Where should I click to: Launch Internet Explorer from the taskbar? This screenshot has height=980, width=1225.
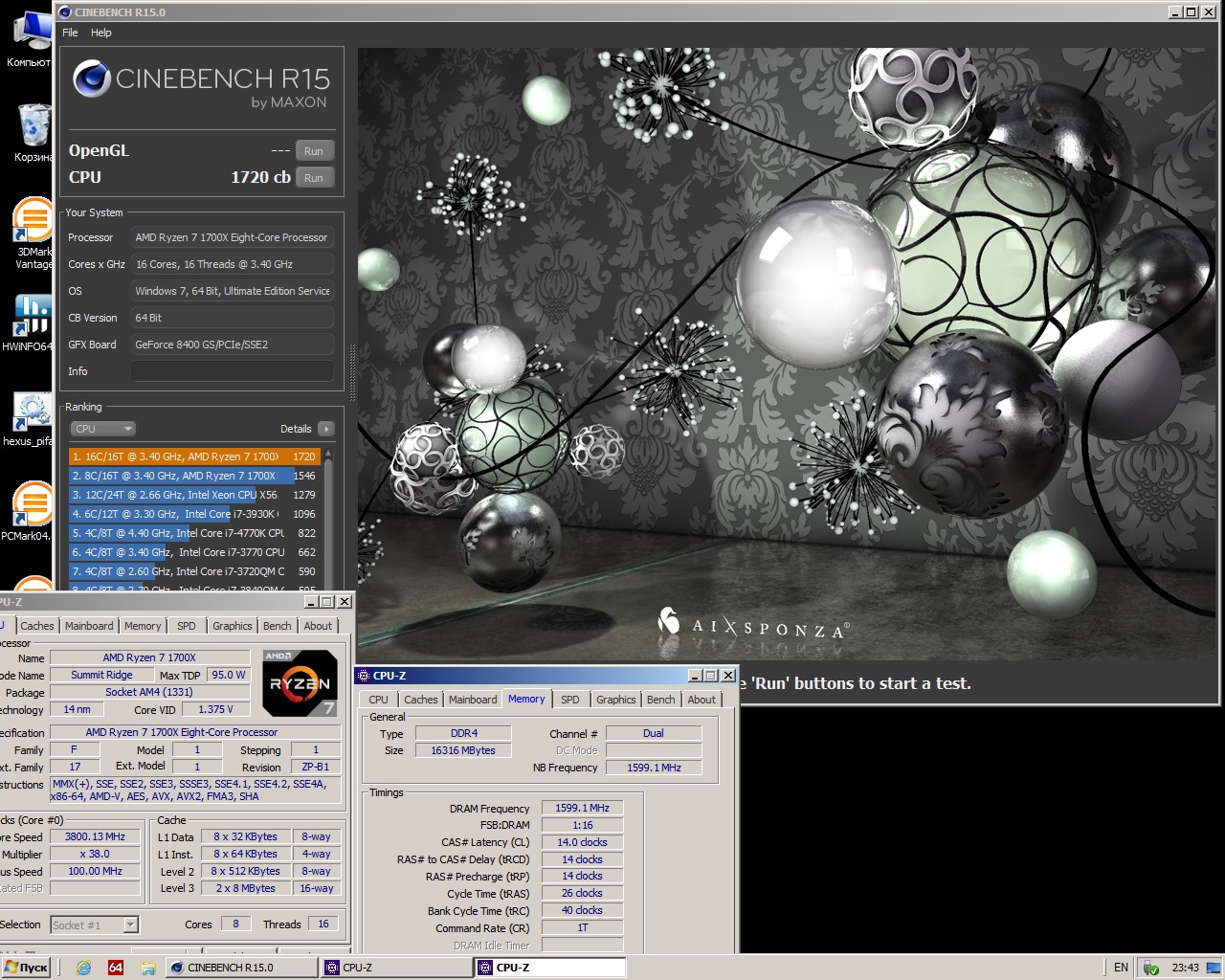(83, 968)
